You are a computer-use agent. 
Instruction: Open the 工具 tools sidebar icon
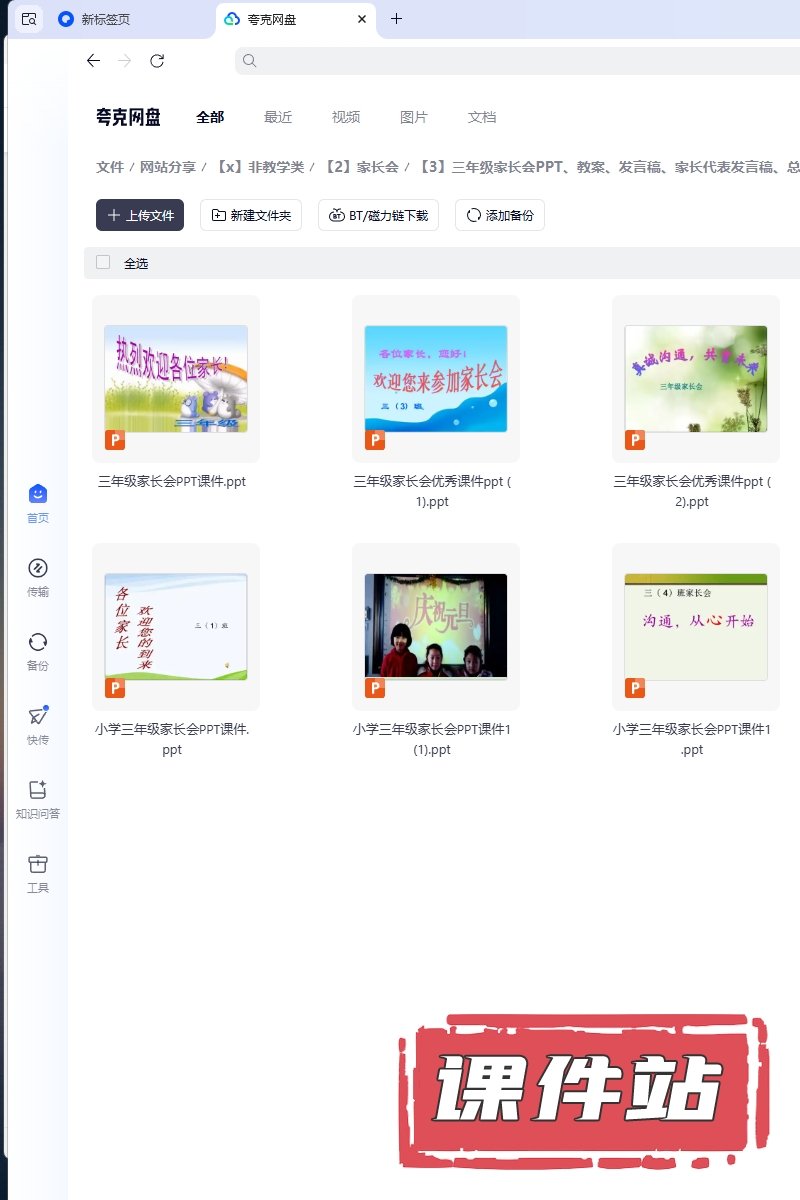point(38,865)
